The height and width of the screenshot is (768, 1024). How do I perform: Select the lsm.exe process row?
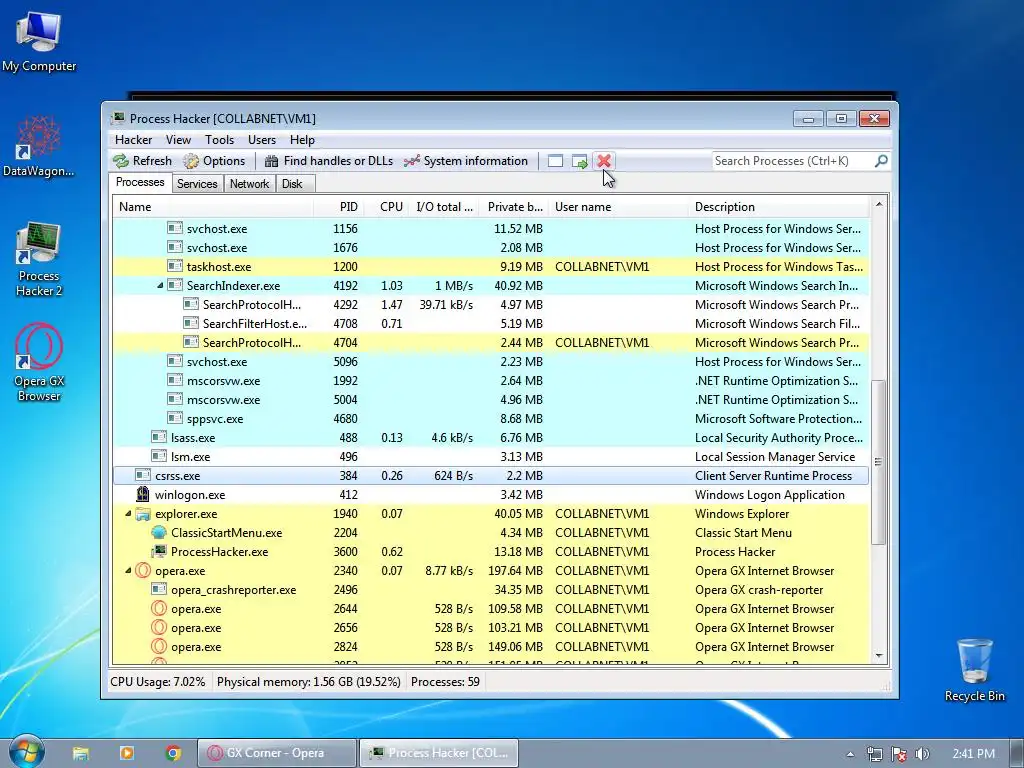(x=491, y=456)
